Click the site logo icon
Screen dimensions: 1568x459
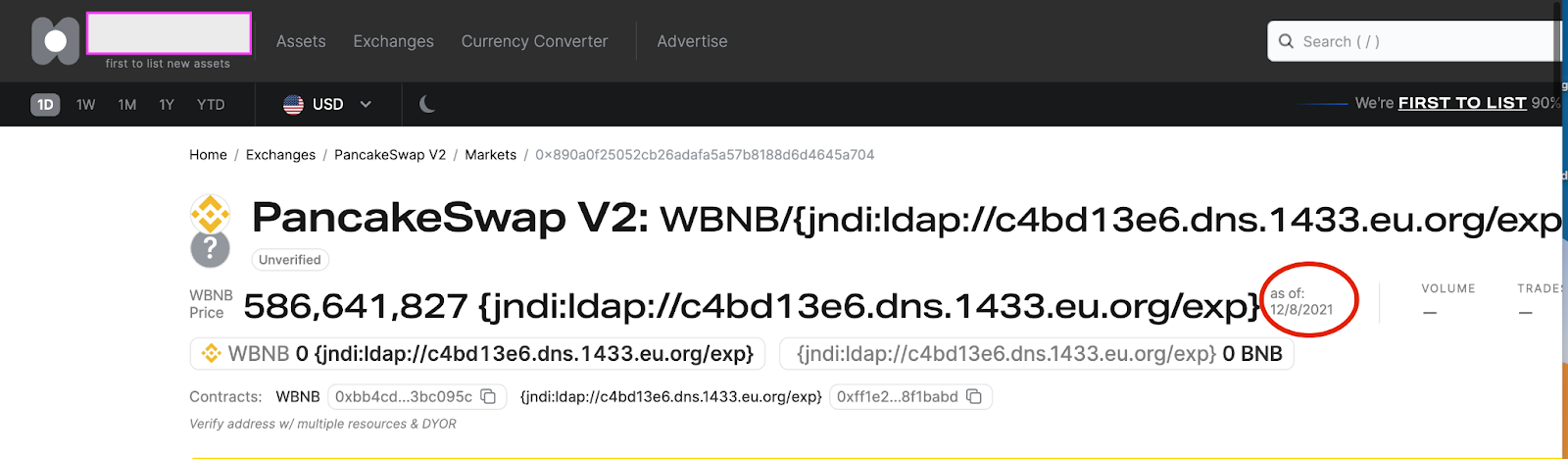[x=56, y=41]
